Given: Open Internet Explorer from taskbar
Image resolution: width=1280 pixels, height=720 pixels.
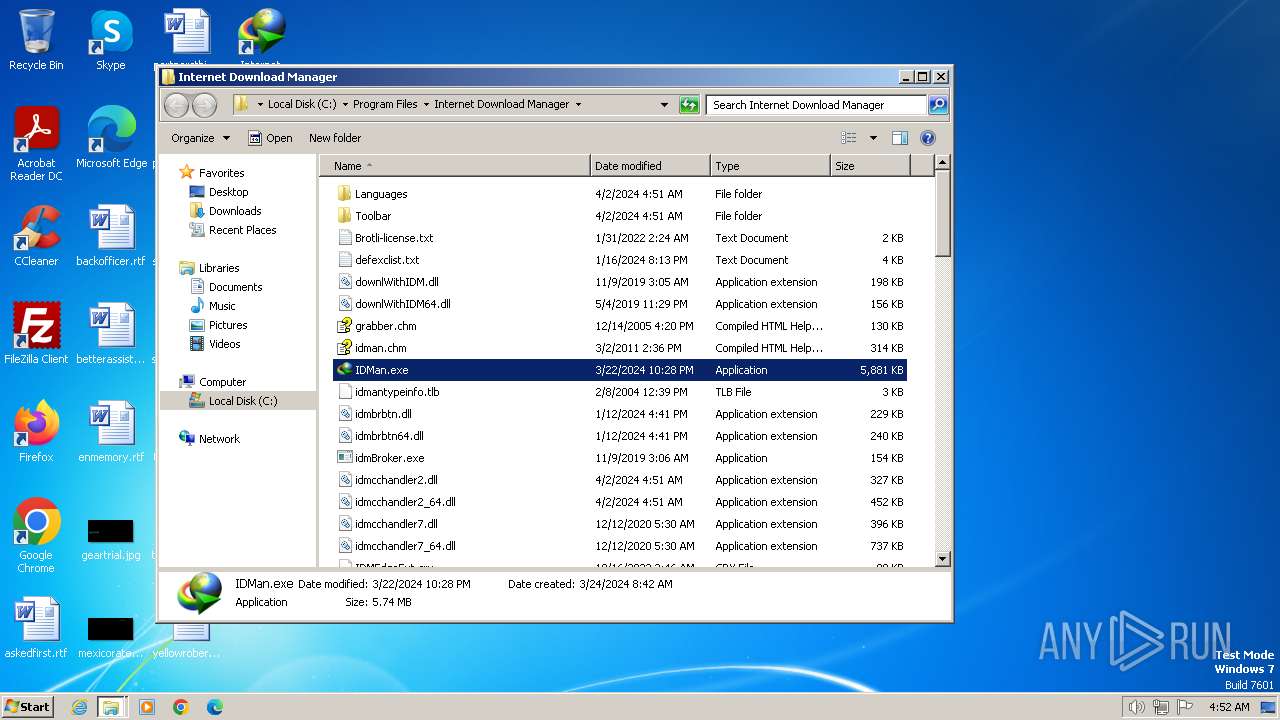Looking at the screenshot, I should pos(79,707).
